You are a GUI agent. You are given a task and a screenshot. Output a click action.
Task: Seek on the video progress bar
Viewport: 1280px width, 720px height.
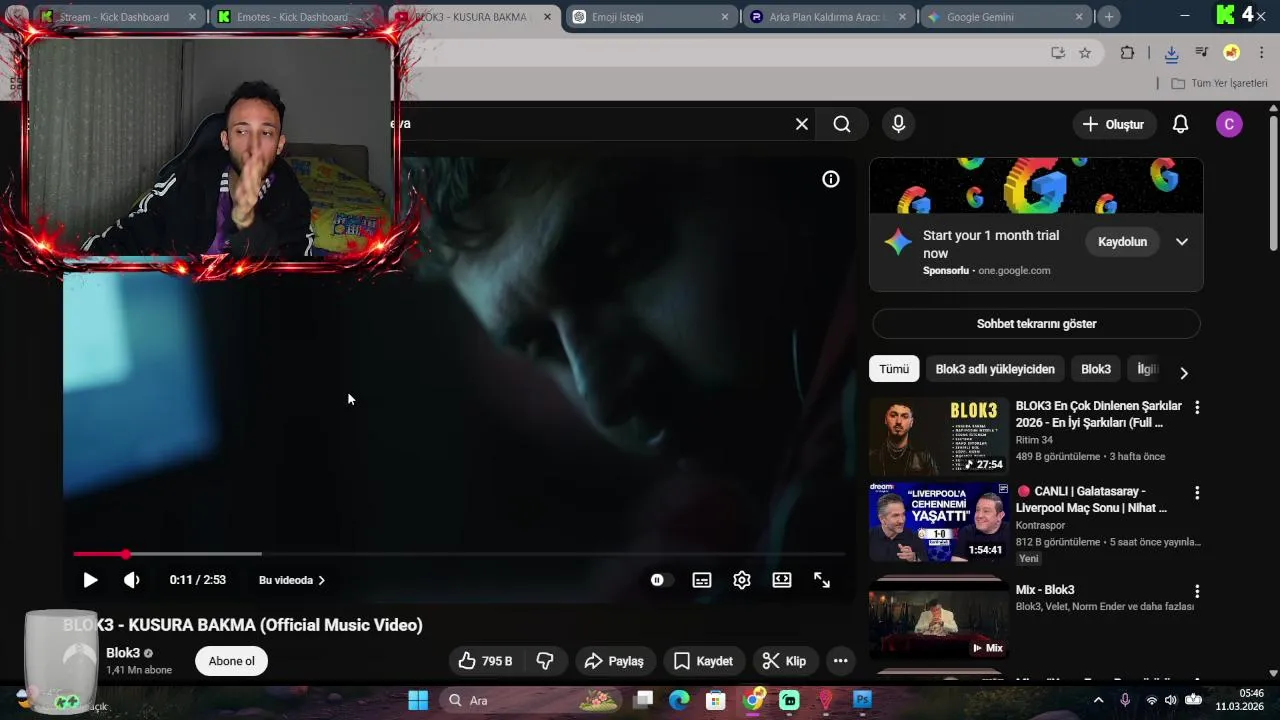[x=459, y=553]
